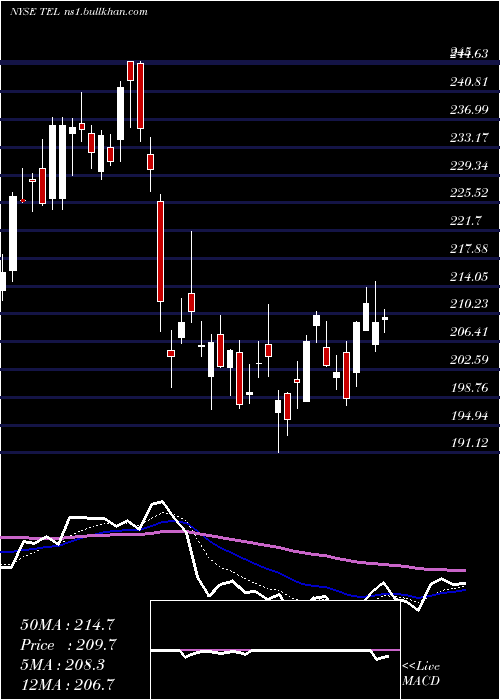Select the 236.99 price axis label
Screen dimensions: 500x700
tap(469, 110)
